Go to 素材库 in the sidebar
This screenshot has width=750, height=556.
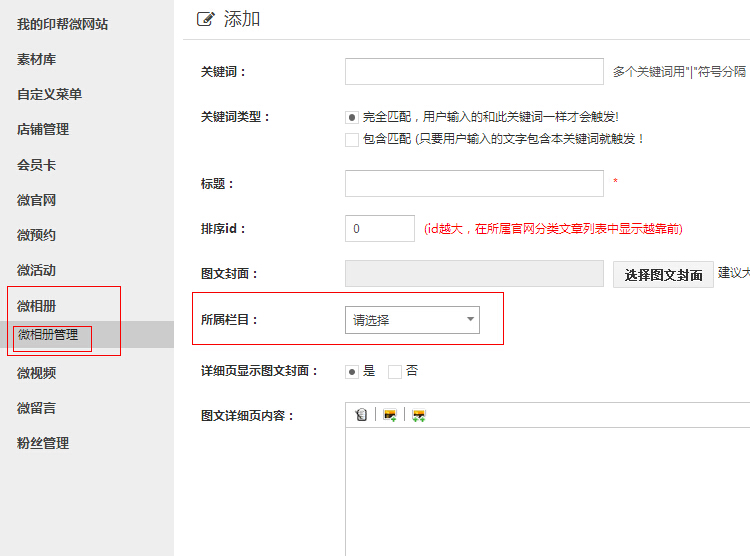pos(37,59)
